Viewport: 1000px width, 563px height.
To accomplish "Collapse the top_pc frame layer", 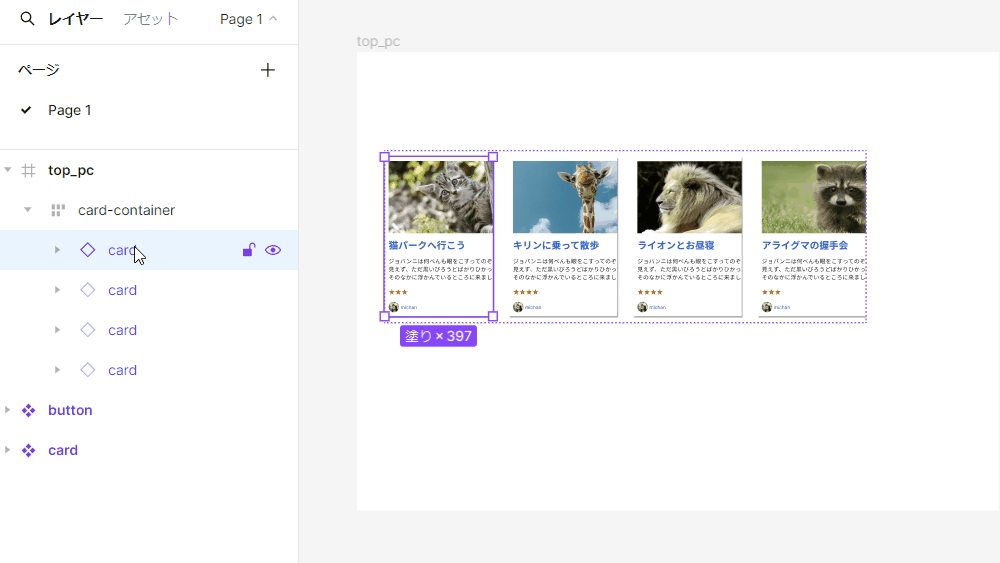I will pos(8,170).
